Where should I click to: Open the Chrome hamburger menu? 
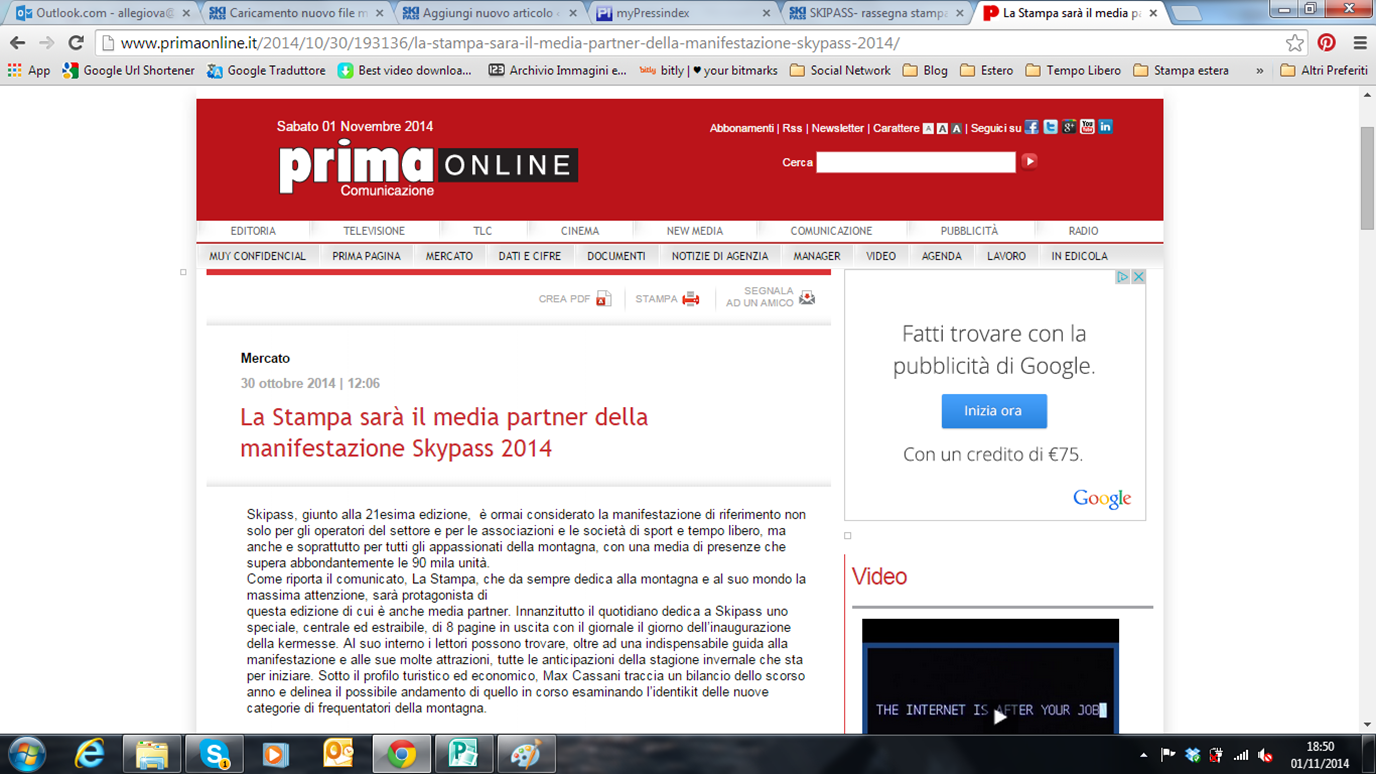(1360, 43)
